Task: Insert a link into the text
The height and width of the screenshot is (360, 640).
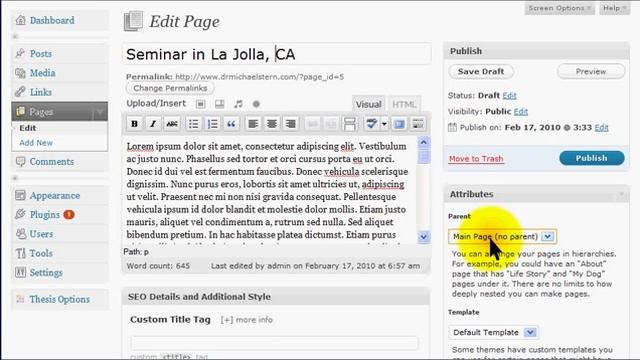Action: [313, 124]
